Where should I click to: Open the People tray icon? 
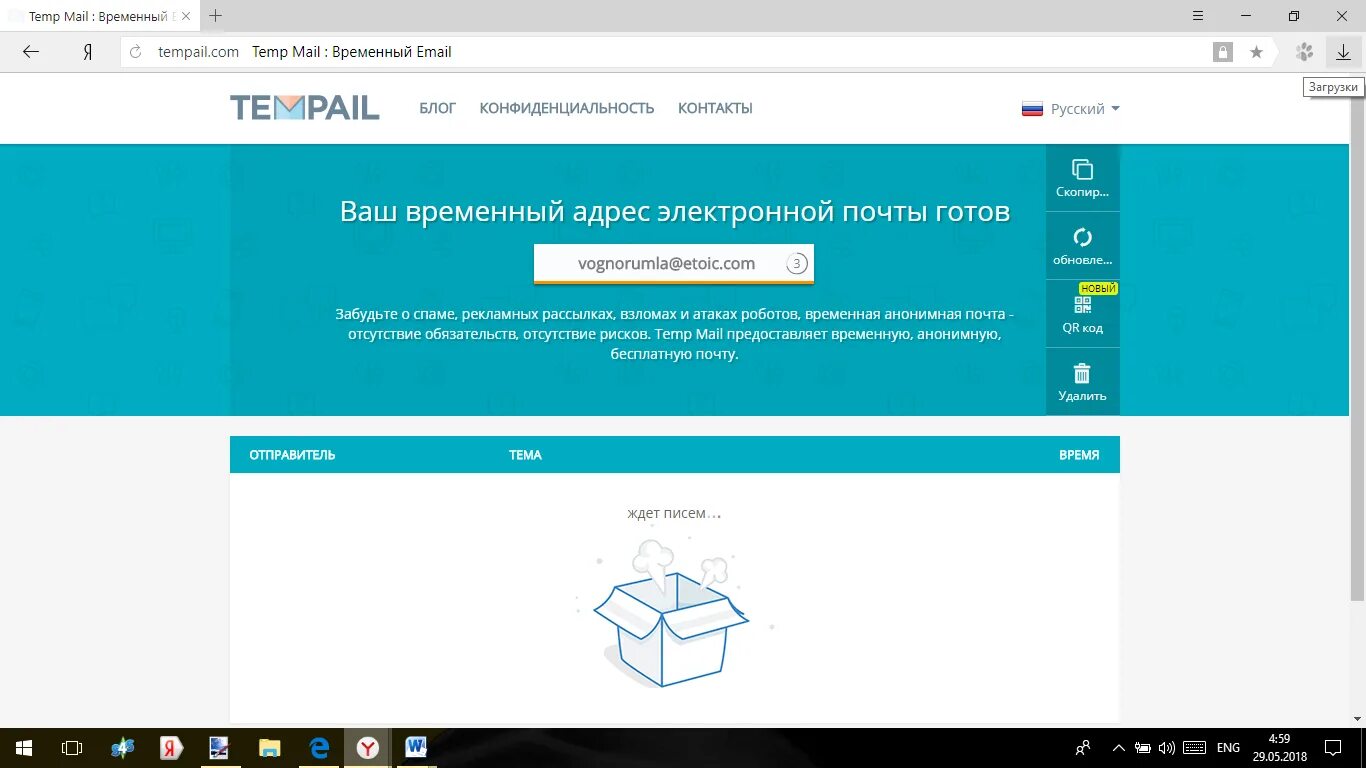(x=1083, y=748)
